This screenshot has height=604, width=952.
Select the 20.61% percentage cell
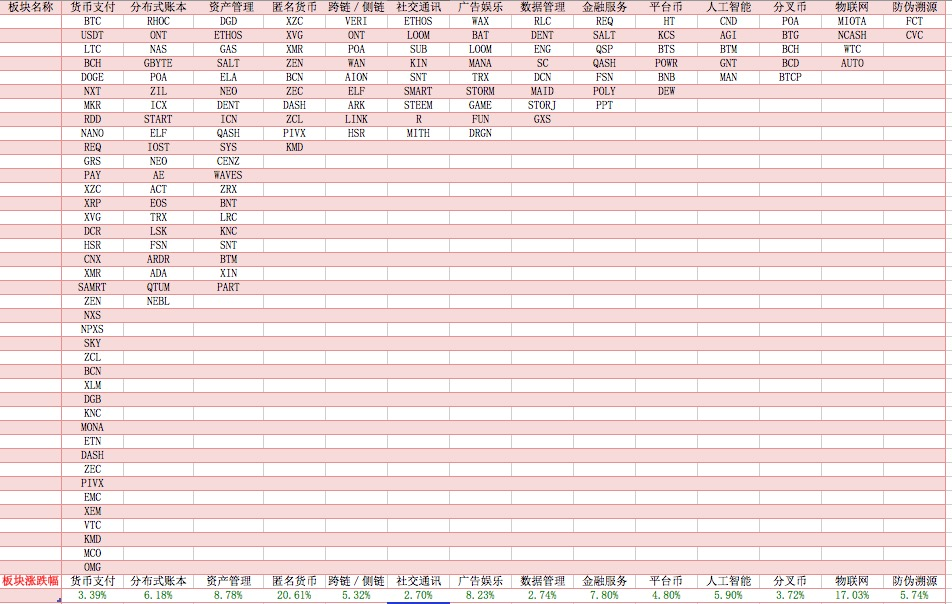[x=294, y=595]
